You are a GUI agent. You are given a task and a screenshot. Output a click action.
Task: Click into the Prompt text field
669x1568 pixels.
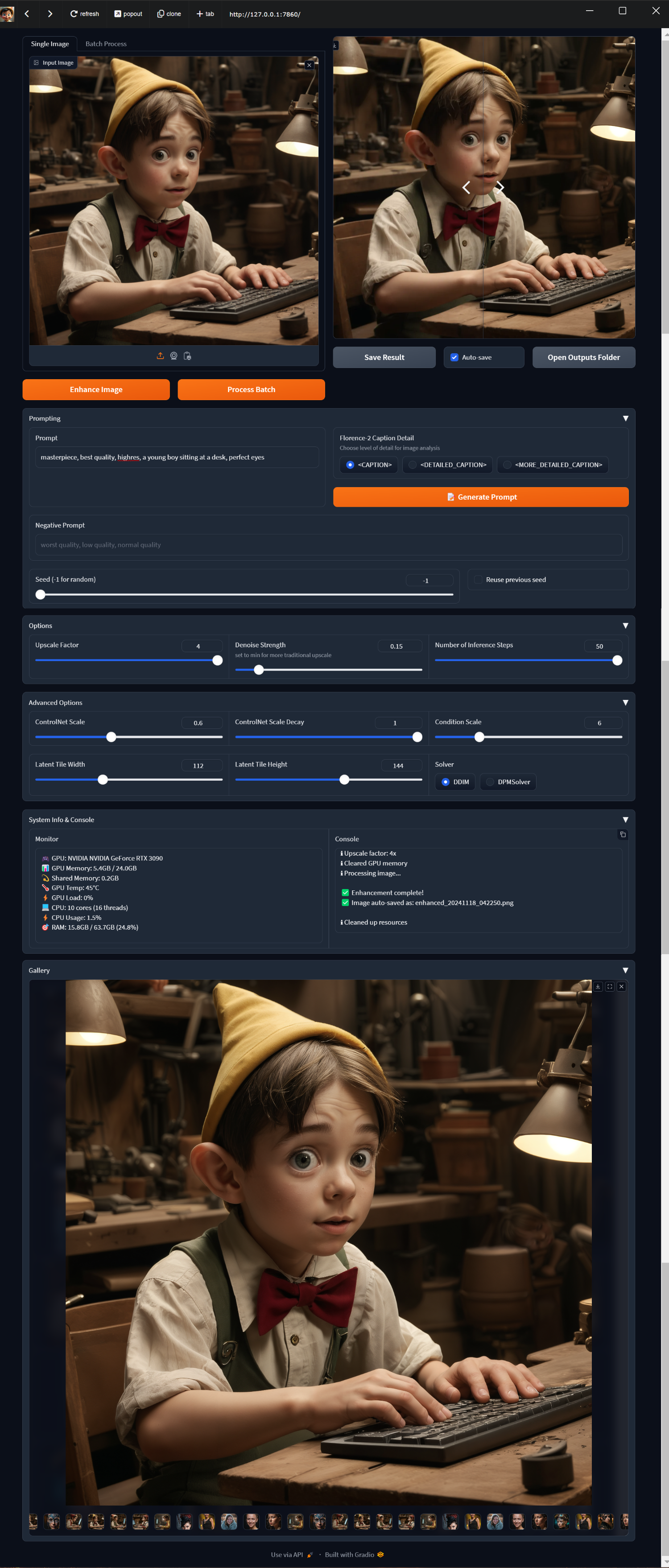pyautogui.click(x=177, y=457)
